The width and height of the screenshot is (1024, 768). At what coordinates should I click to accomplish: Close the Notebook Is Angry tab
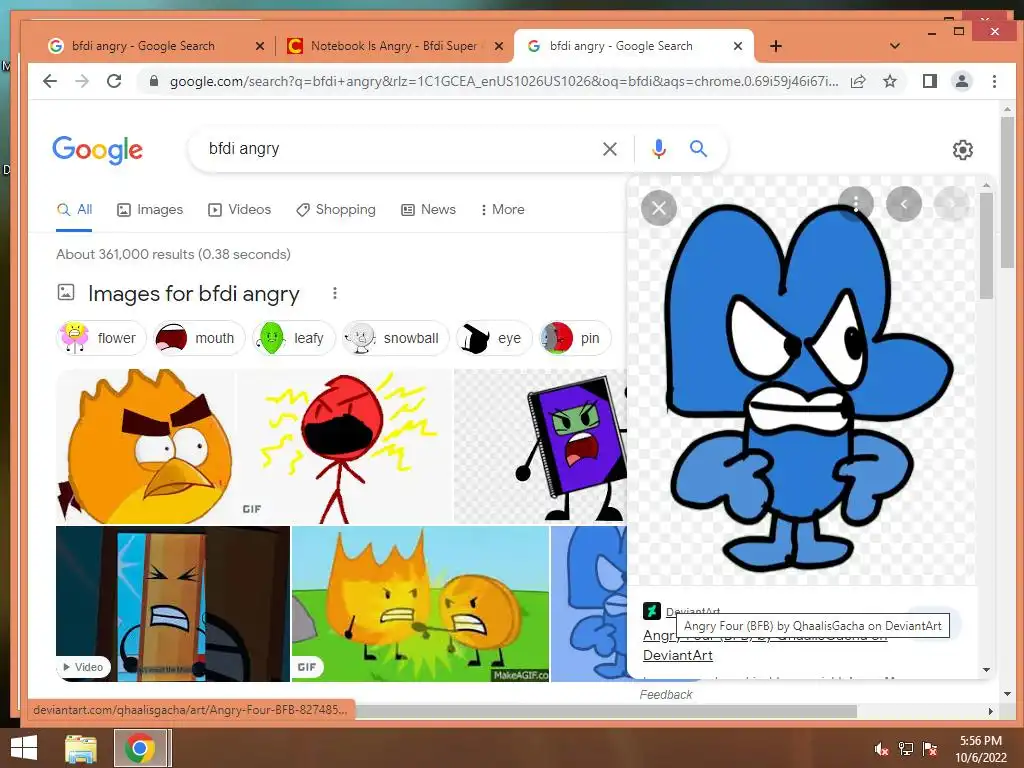[x=498, y=46]
